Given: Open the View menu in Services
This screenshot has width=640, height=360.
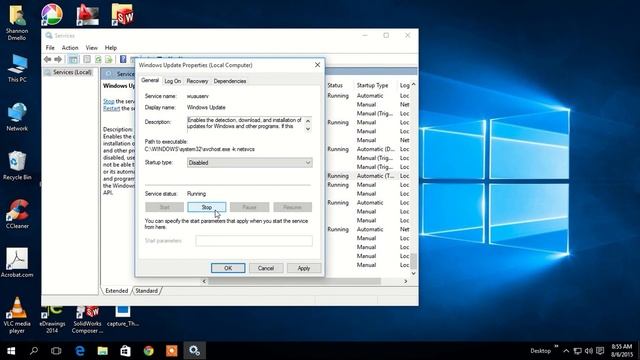Looking at the screenshot, I should pyautogui.click(x=91, y=48).
